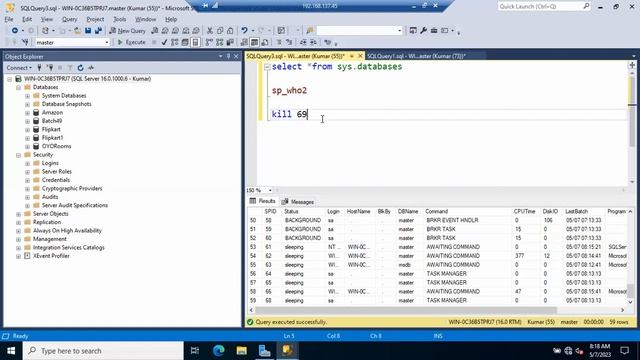Expand the Amazon database node

pos(27,113)
